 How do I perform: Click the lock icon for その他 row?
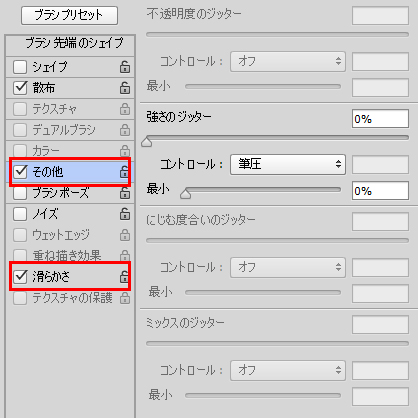click(124, 172)
